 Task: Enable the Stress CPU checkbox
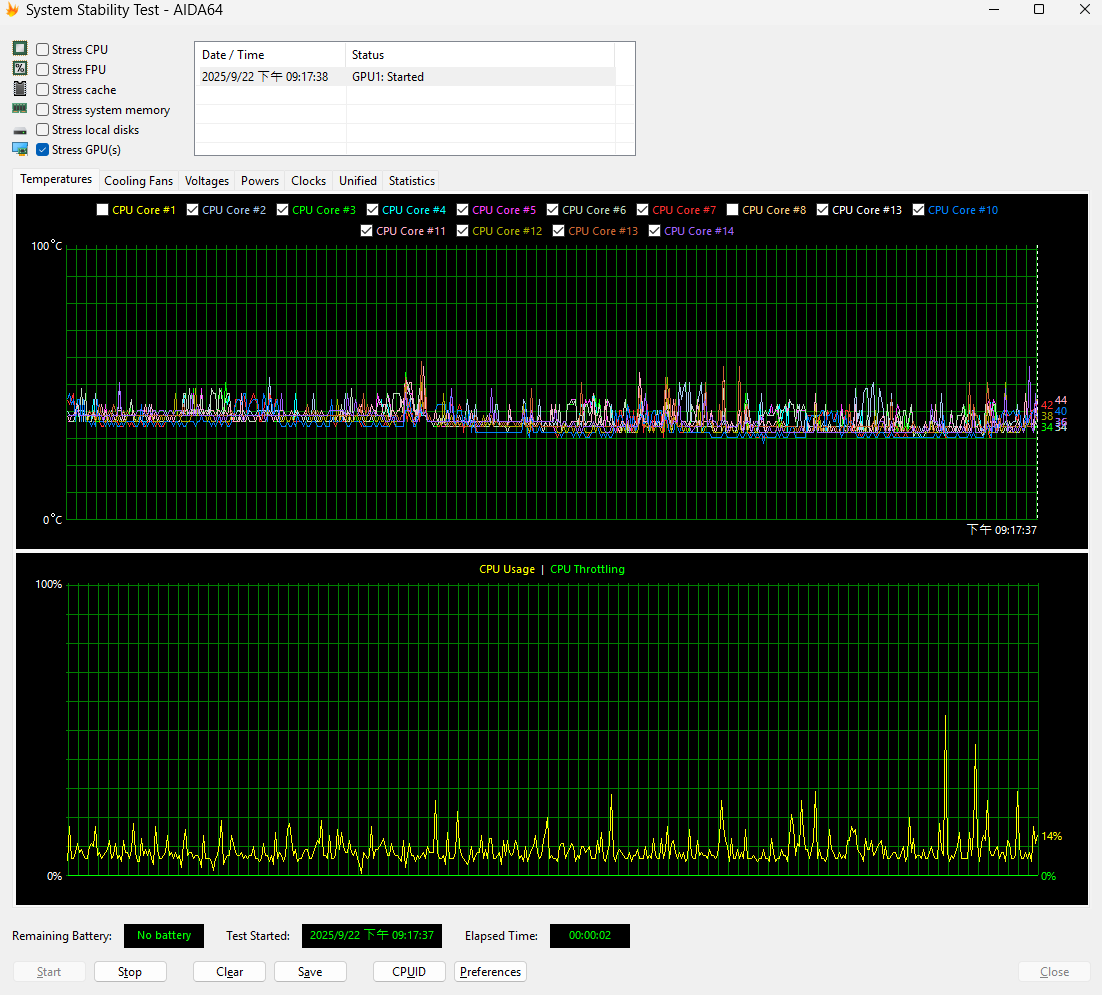43,50
